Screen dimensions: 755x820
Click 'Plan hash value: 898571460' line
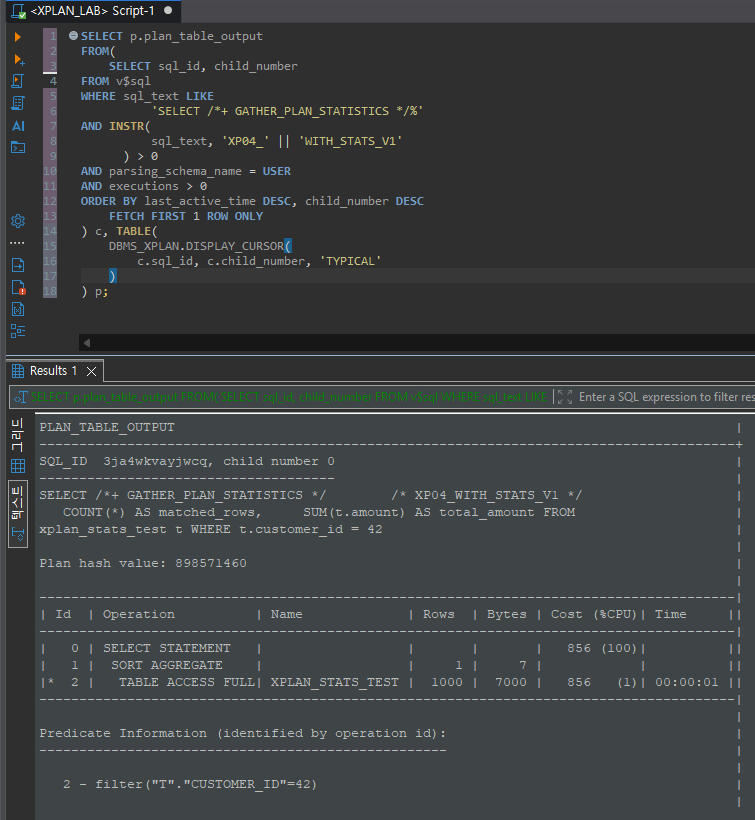[x=143, y=563]
